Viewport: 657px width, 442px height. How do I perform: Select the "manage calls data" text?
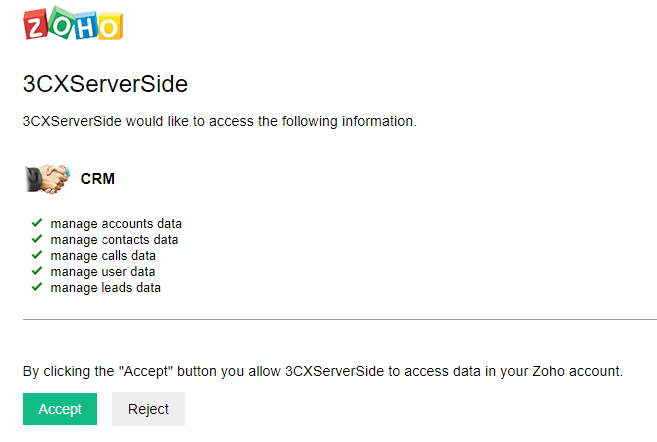click(103, 255)
